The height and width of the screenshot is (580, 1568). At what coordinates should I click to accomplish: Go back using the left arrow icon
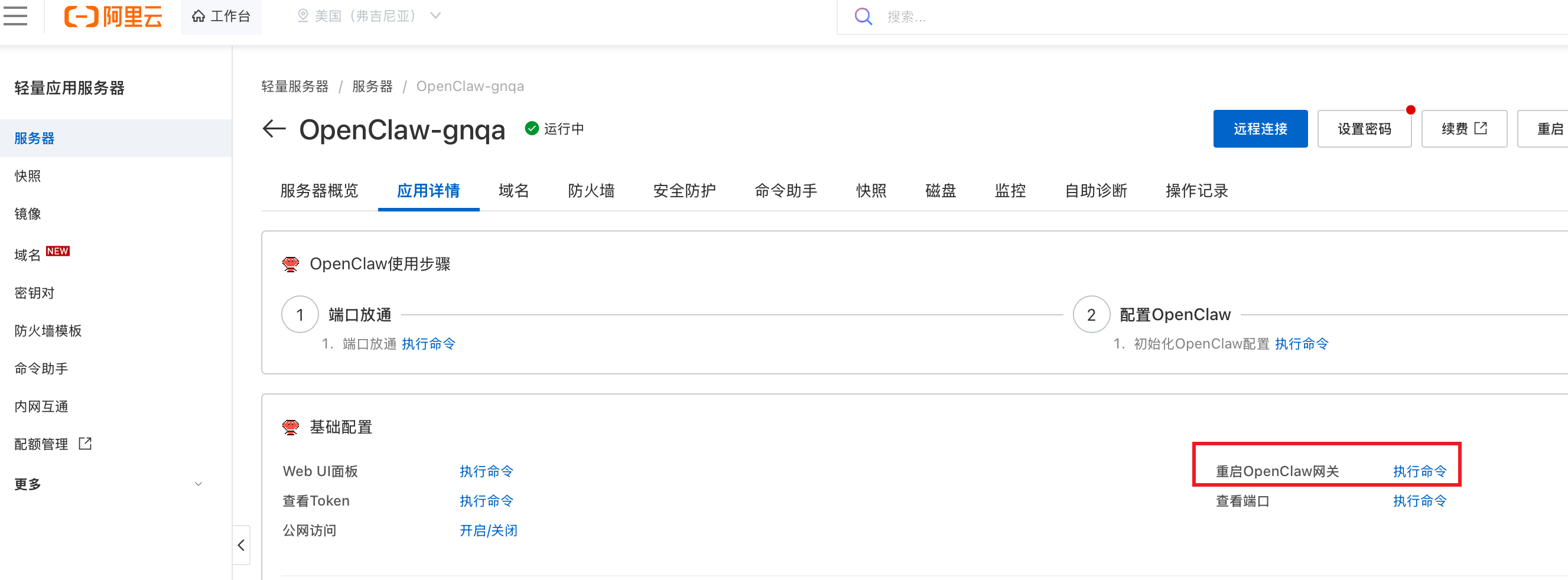(274, 128)
